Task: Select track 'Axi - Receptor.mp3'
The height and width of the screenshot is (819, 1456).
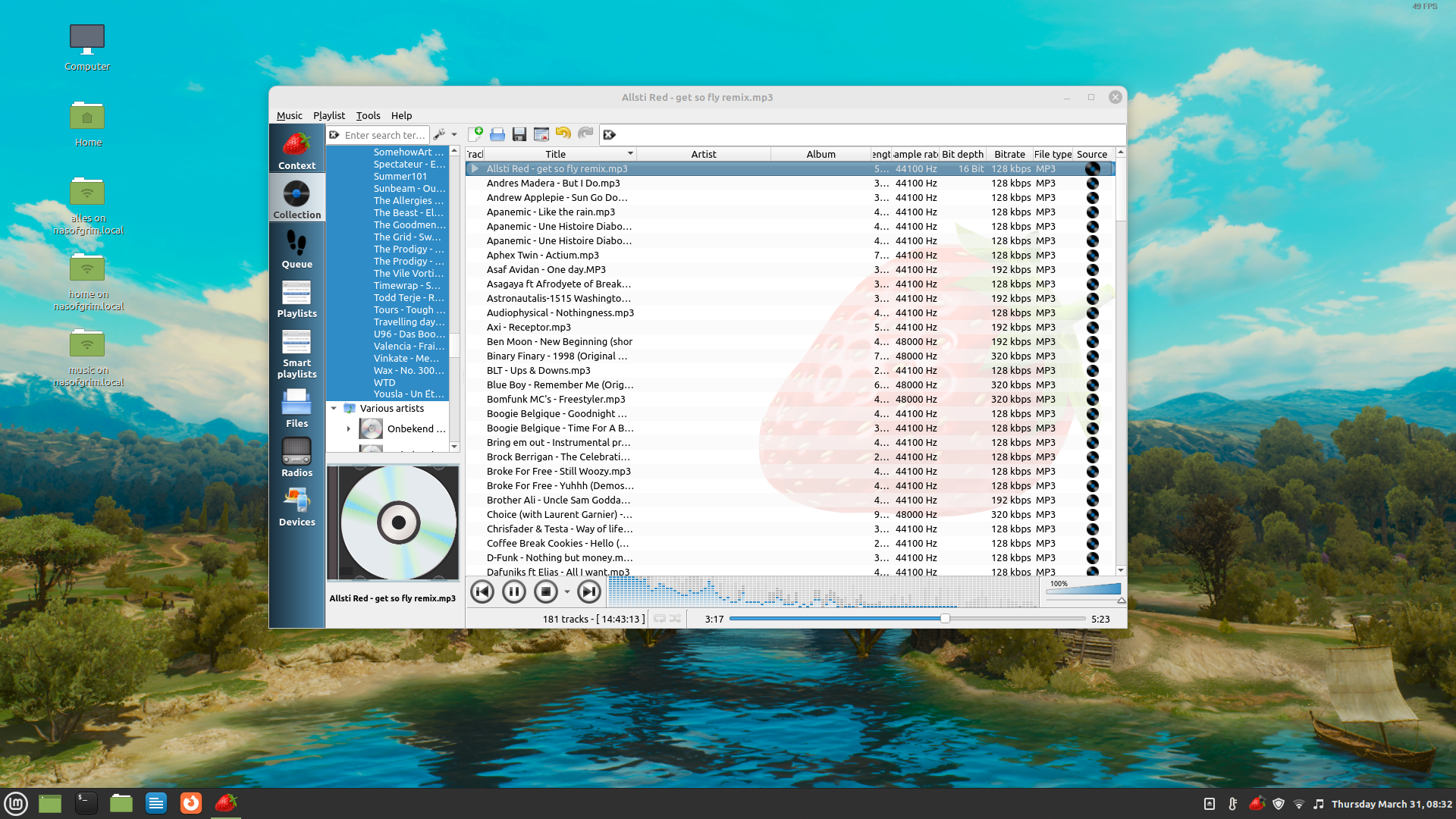Action: click(789, 327)
